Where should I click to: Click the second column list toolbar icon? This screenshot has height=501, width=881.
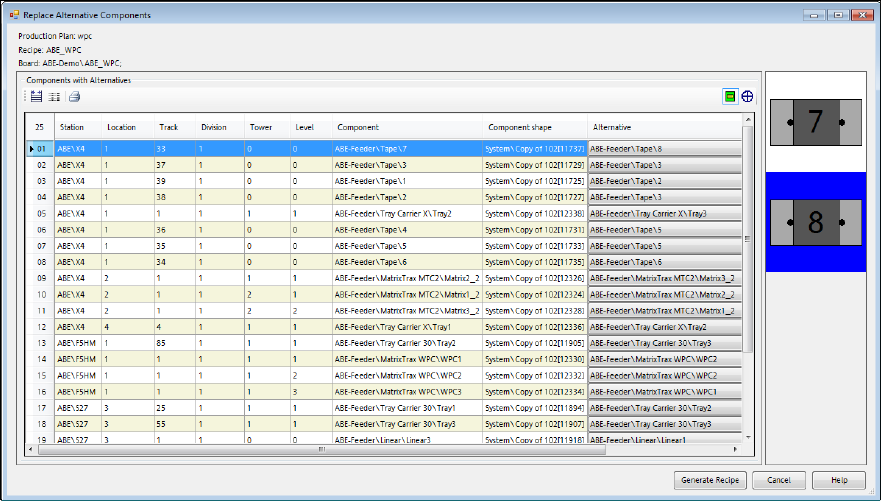(x=54, y=97)
